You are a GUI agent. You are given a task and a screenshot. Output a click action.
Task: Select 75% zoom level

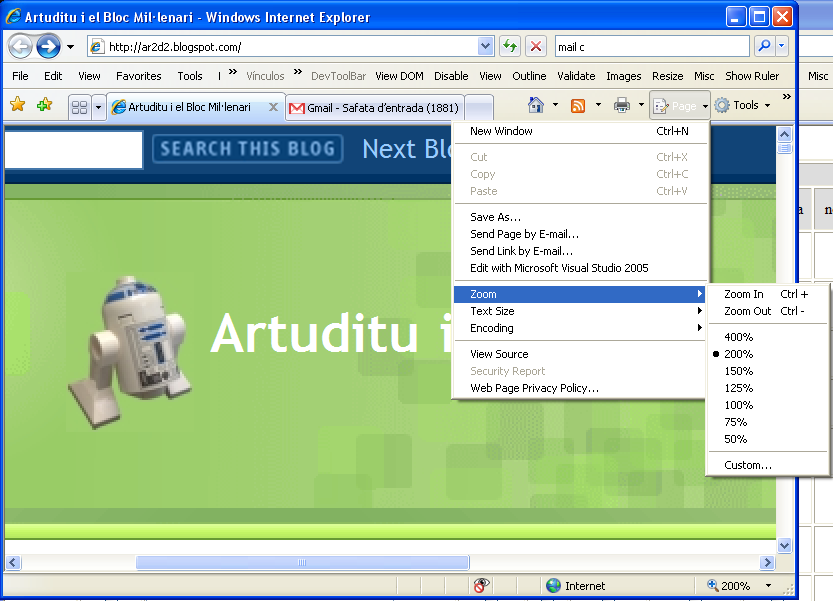tap(736, 422)
